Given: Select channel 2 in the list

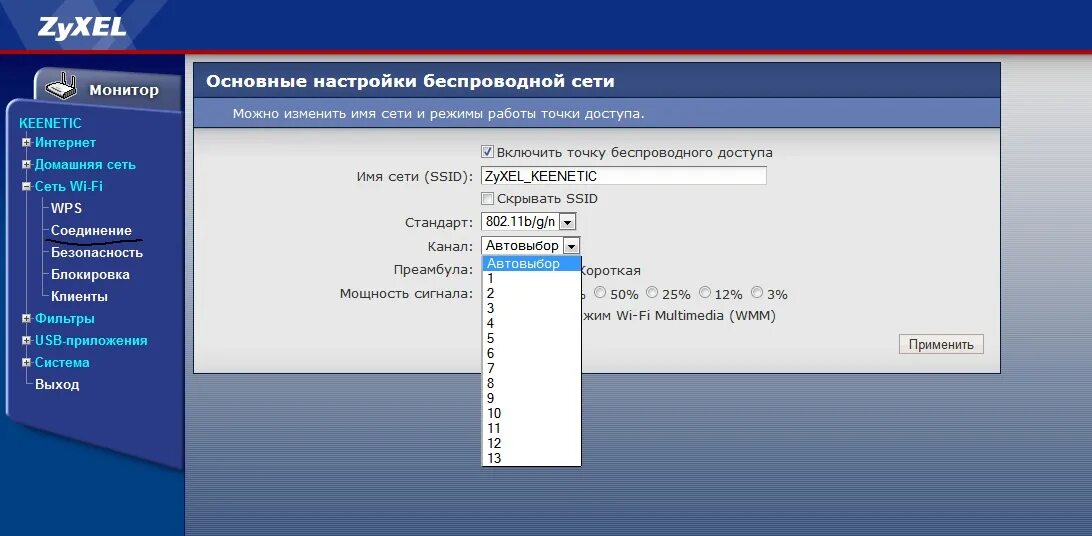Looking at the screenshot, I should coord(531,294).
